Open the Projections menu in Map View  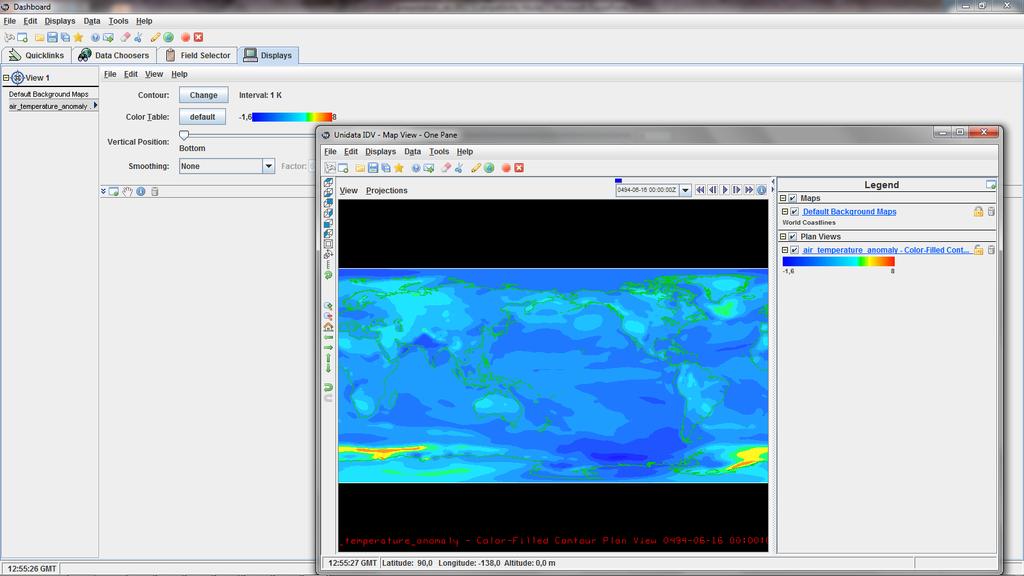pos(387,191)
